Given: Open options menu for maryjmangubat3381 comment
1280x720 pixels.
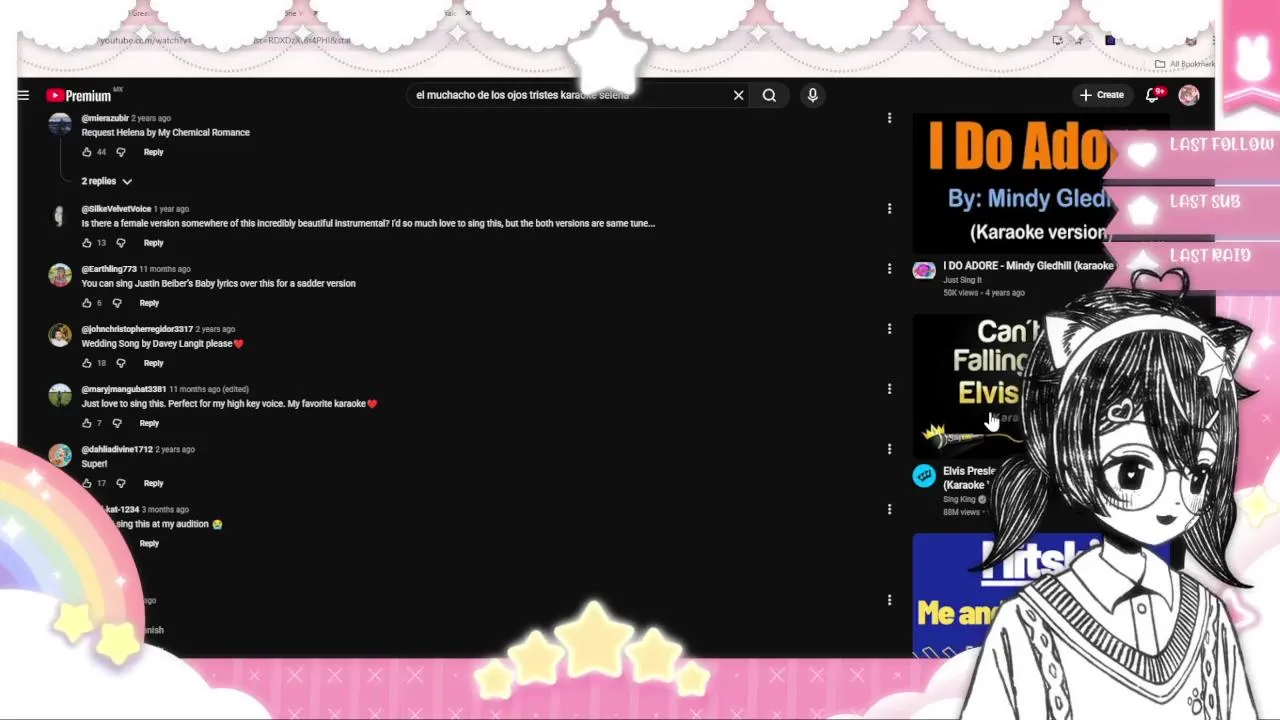Looking at the screenshot, I should (x=889, y=389).
